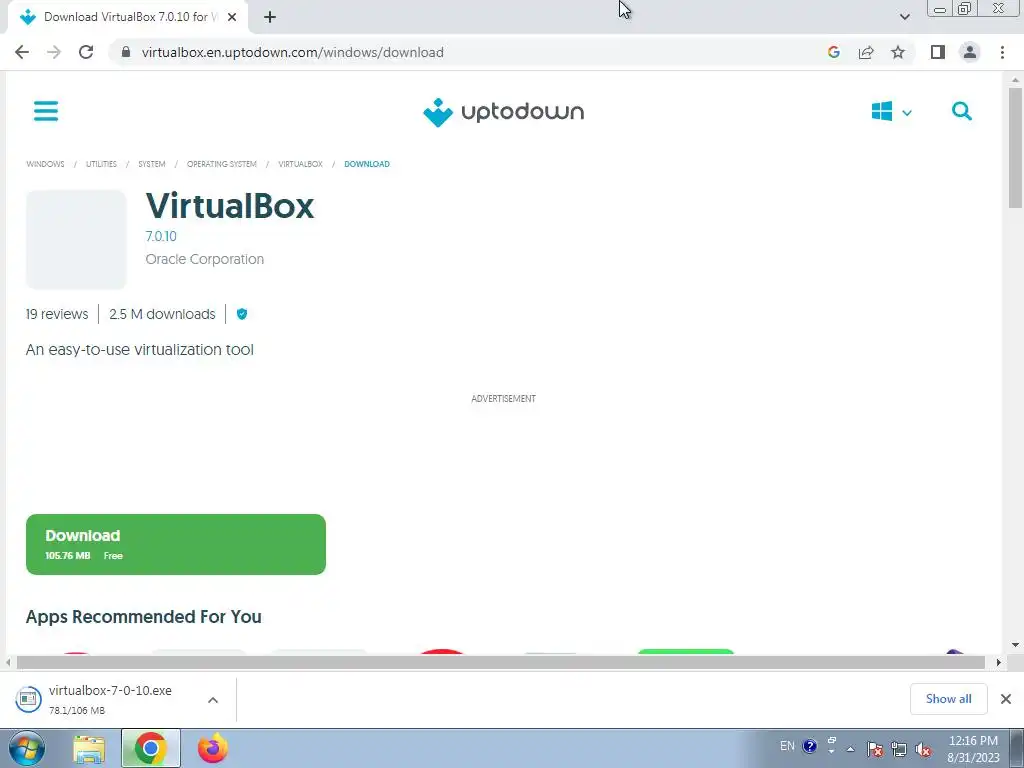
Task: Click the EN language indicator
Action: [x=787, y=746]
